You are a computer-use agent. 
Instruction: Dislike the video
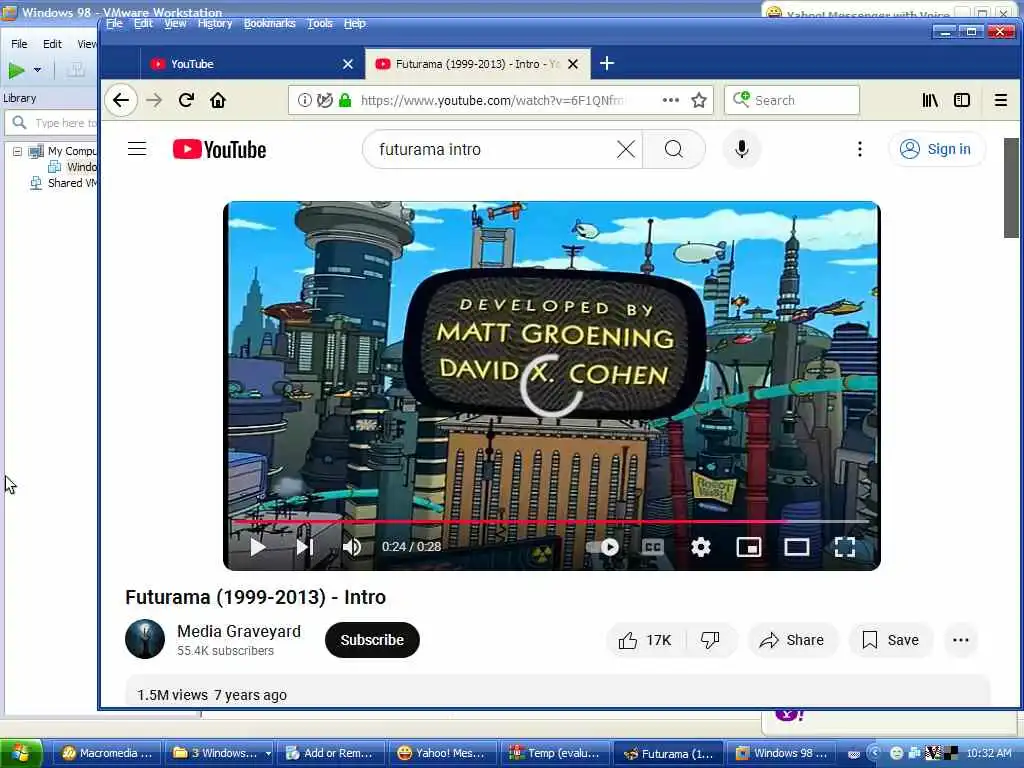(711, 640)
